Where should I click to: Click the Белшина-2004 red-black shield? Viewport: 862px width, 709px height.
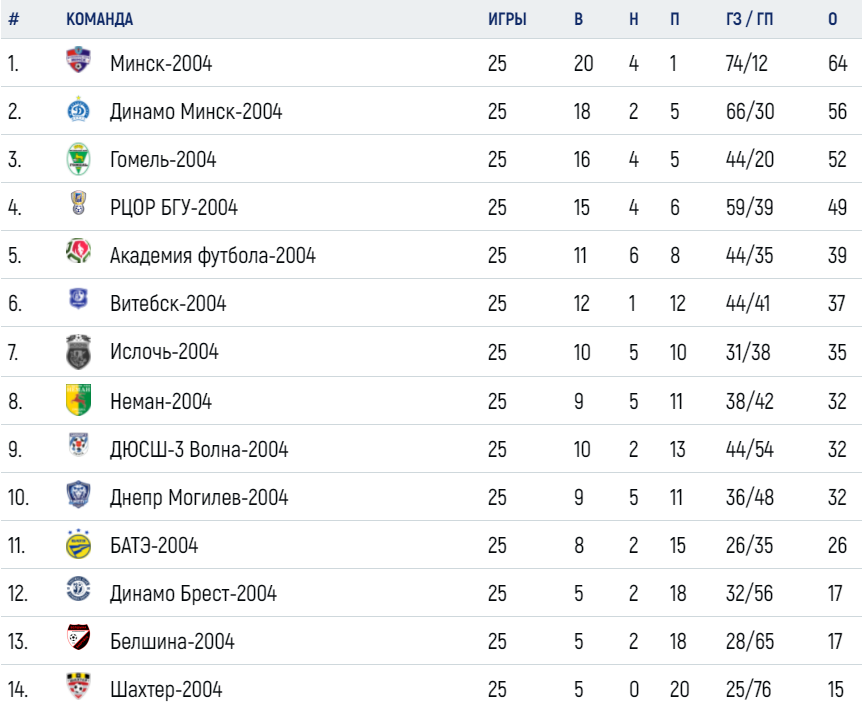coord(78,637)
